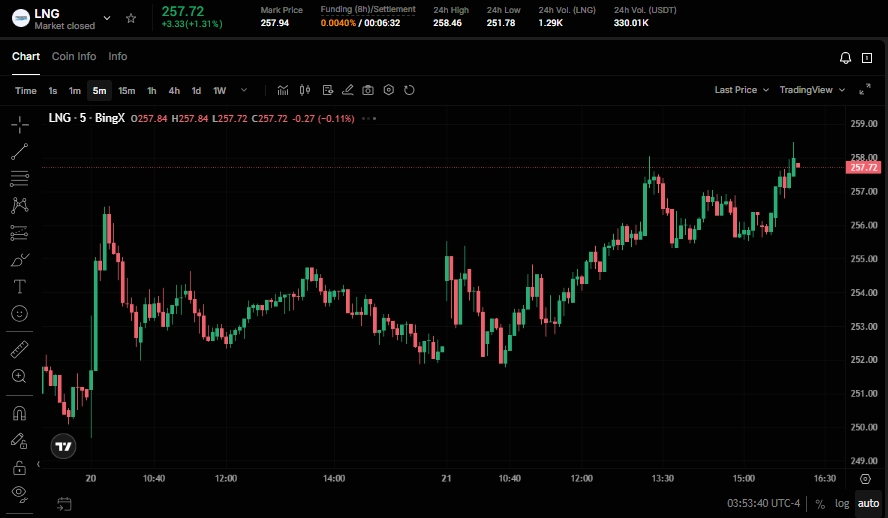The image size is (888, 518).
Task: Hide all drawings with eye icon
Action: pyautogui.click(x=19, y=492)
